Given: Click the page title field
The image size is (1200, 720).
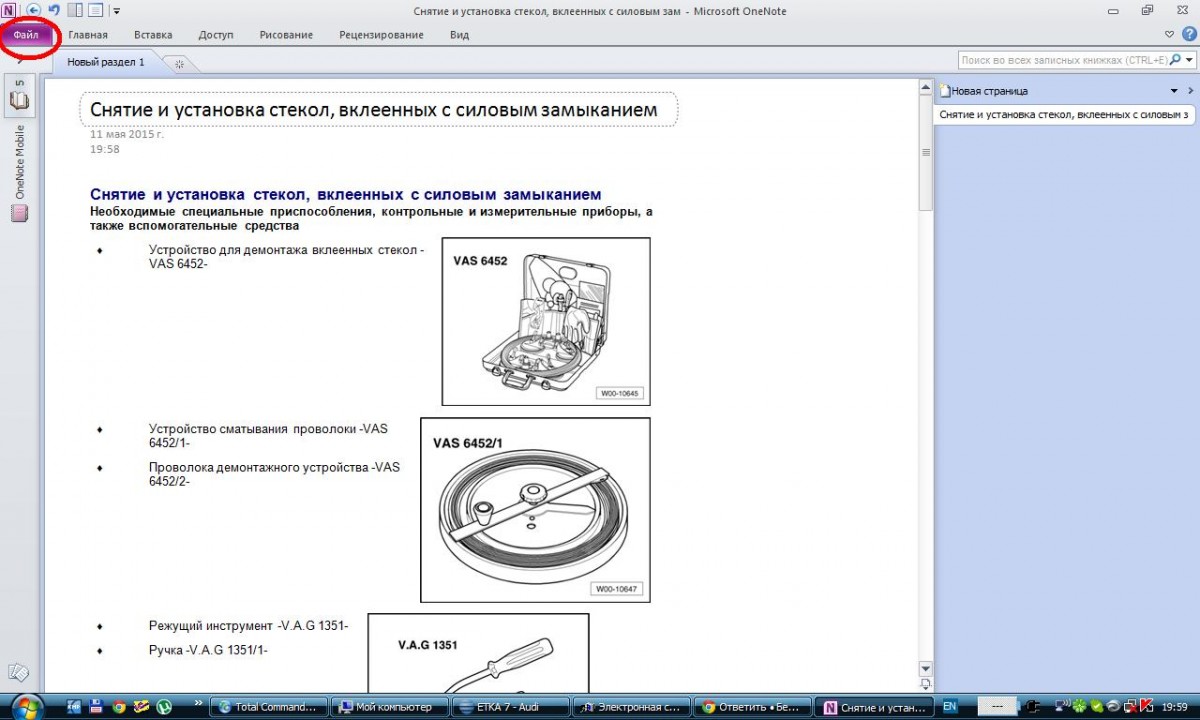Looking at the screenshot, I should [378, 110].
